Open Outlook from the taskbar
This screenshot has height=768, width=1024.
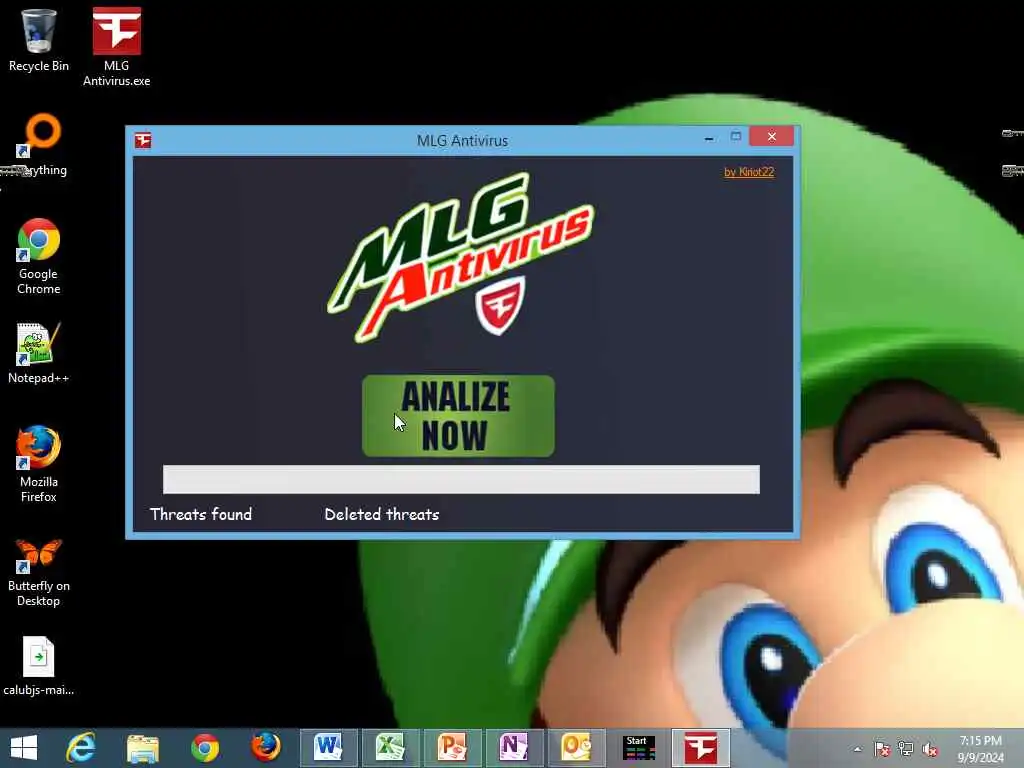click(x=576, y=748)
